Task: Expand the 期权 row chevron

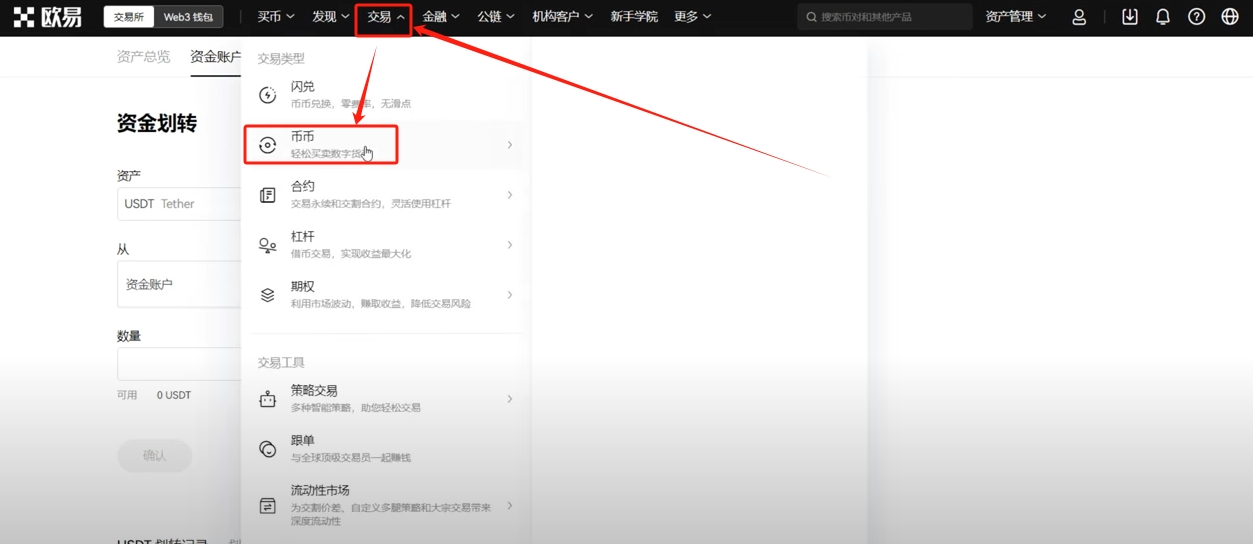Action: point(509,295)
